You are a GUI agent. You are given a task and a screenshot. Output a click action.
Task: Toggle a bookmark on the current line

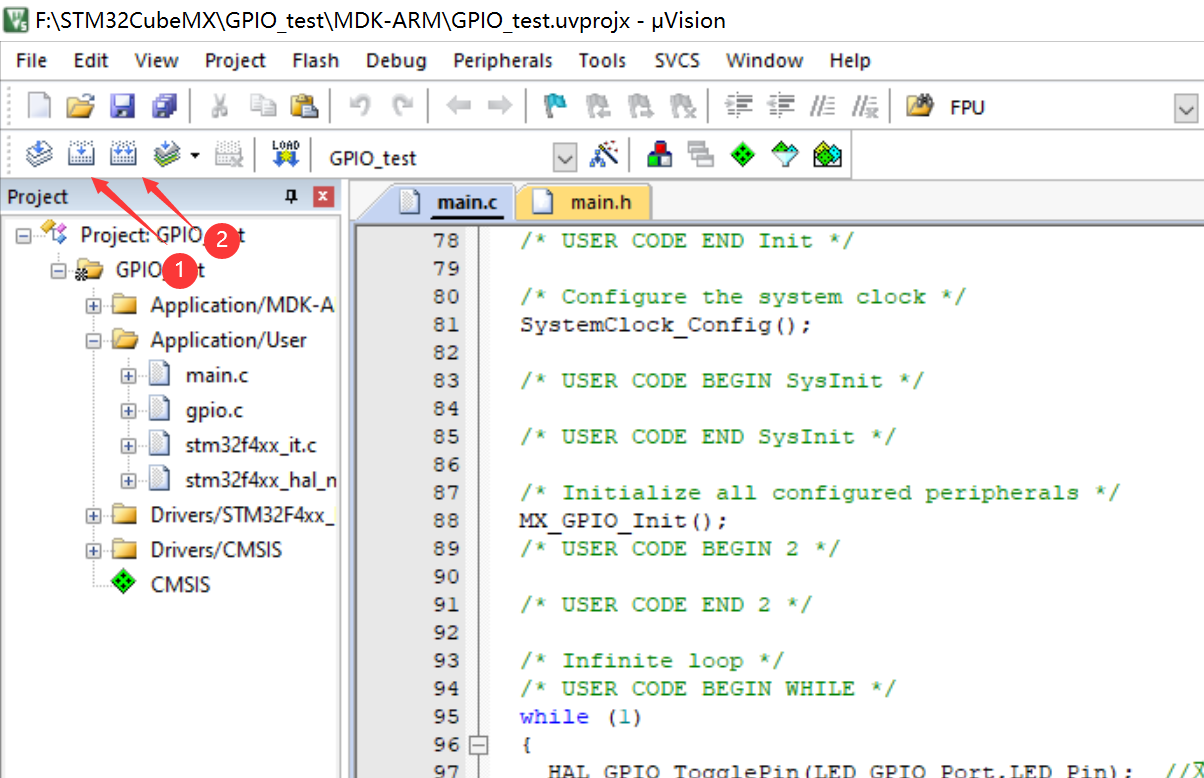click(x=554, y=107)
